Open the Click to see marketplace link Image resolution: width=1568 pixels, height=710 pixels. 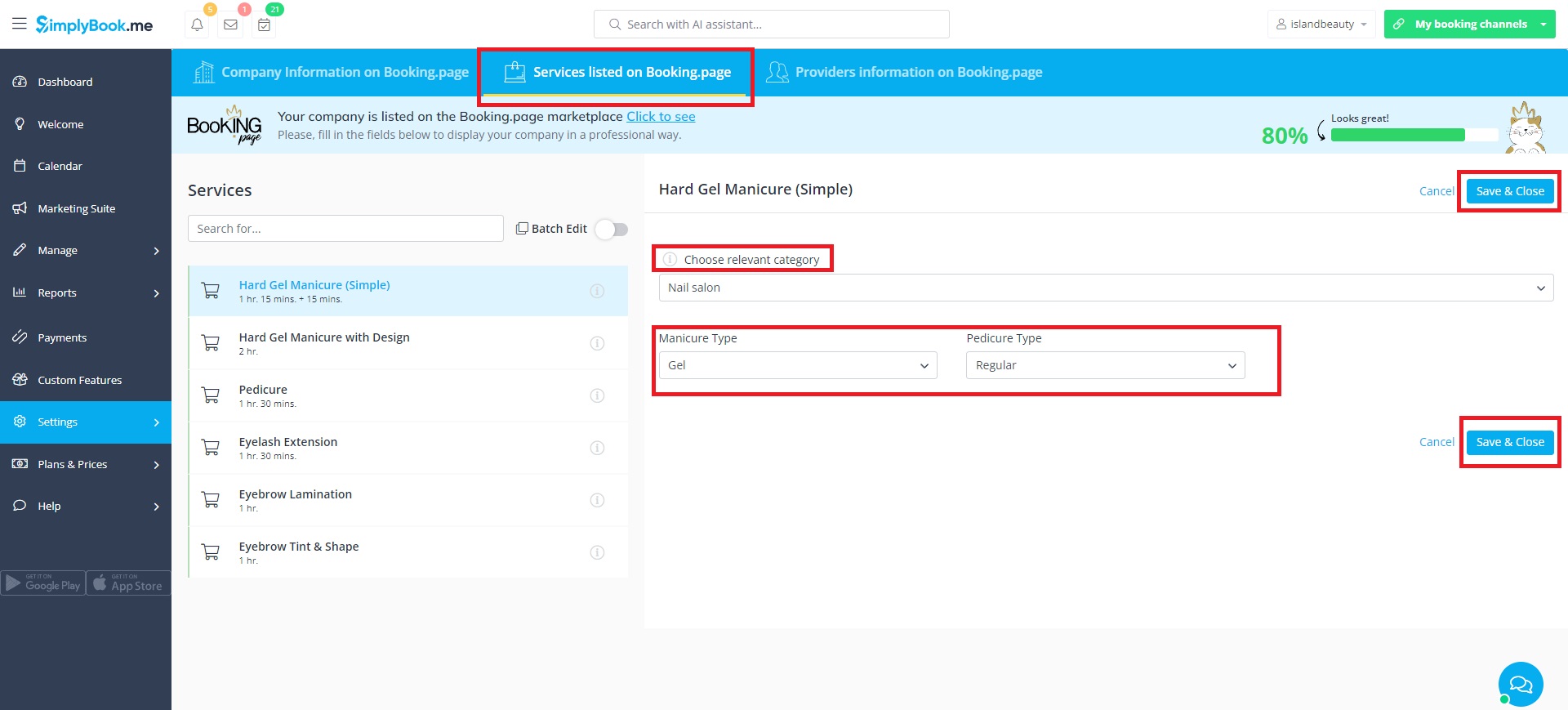pyautogui.click(x=661, y=117)
